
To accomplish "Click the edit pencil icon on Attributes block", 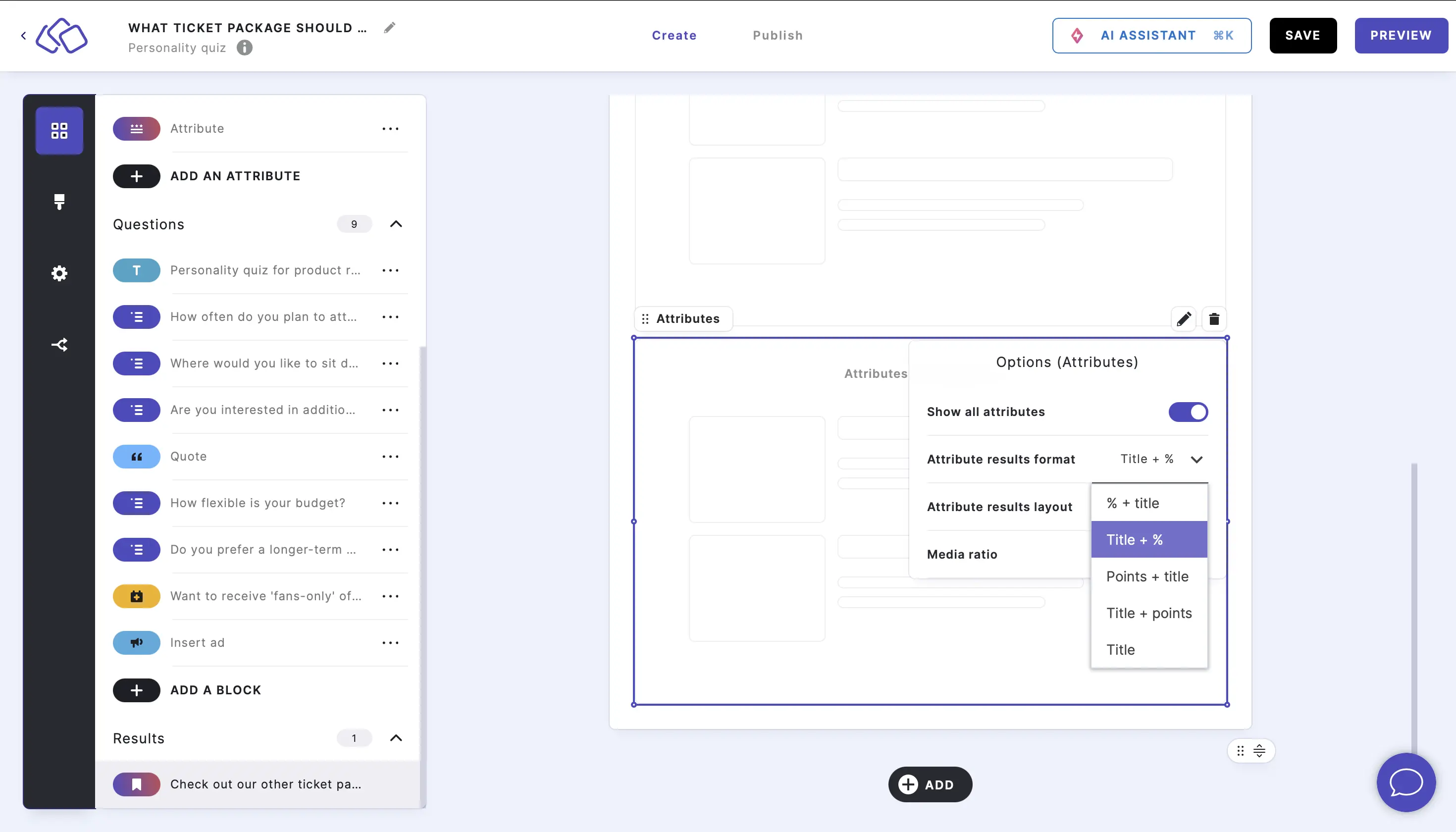I will (1183, 318).
